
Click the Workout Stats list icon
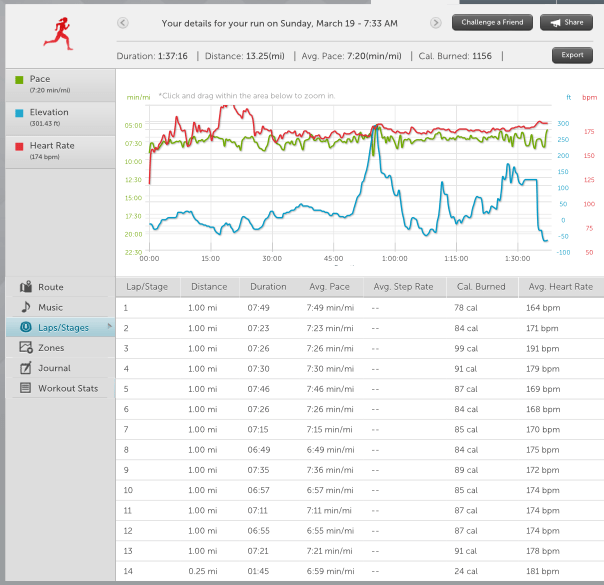(x=26, y=388)
